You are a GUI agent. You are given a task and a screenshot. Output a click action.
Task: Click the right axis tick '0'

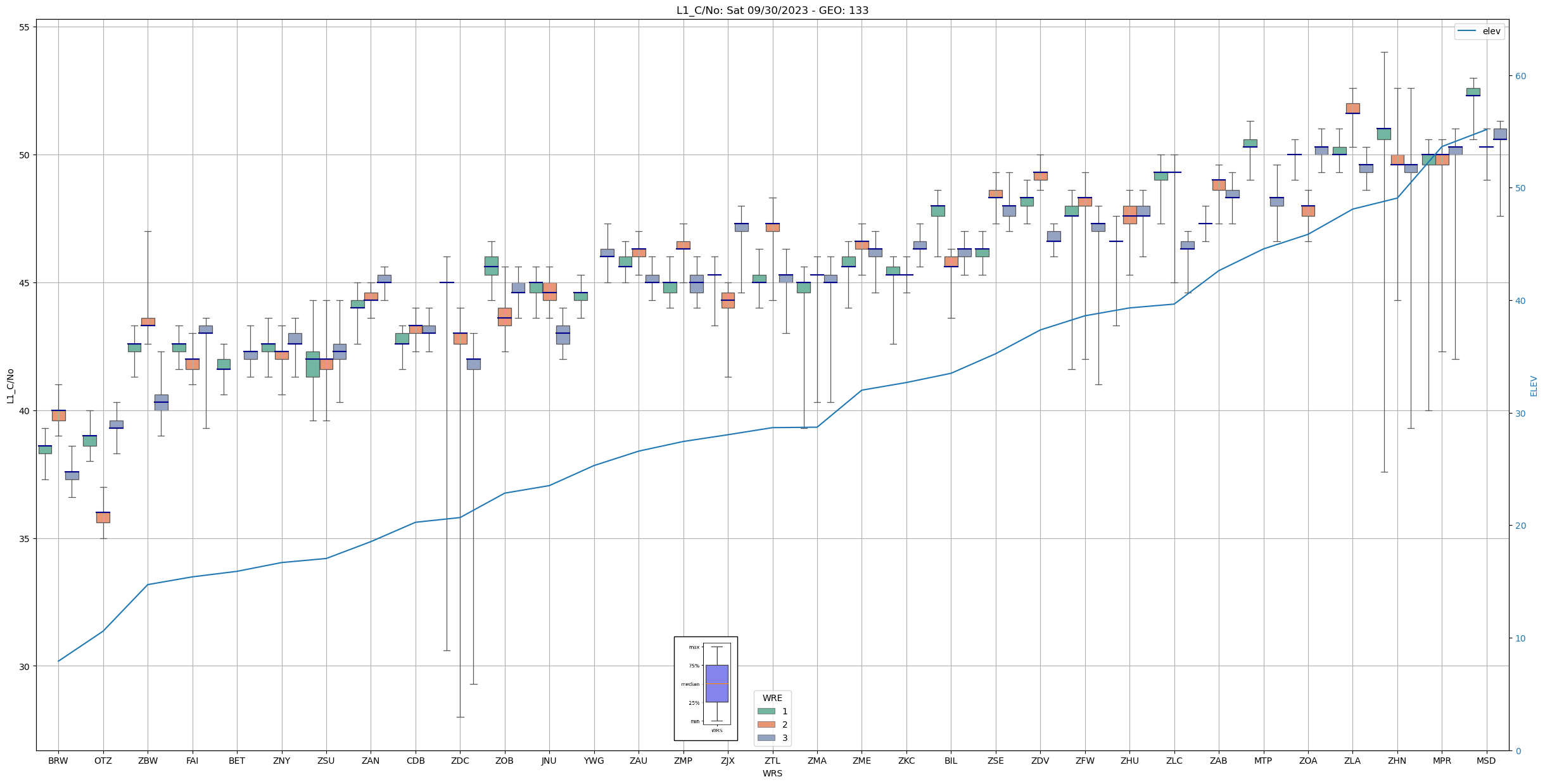(1518, 751)
